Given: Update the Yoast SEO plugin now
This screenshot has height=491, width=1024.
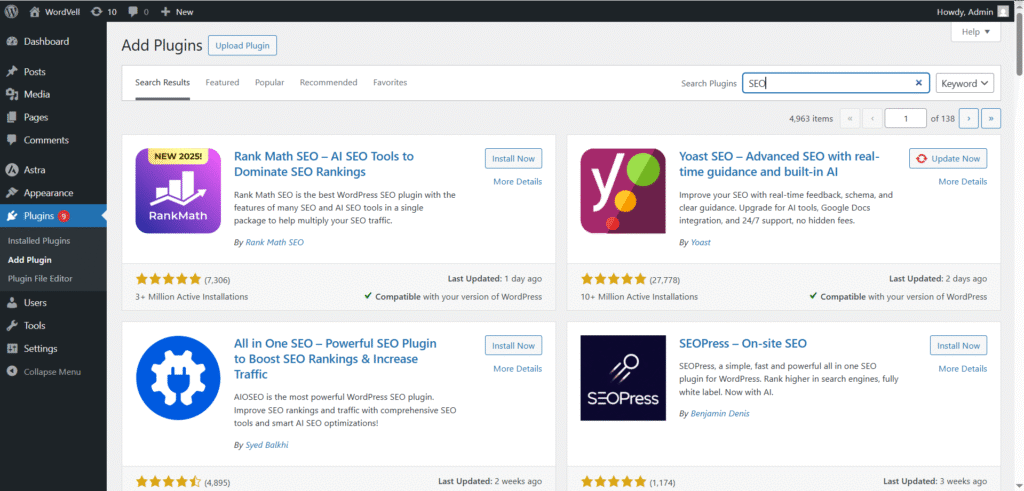Looking at the screenshot, I should coord(948,159).
